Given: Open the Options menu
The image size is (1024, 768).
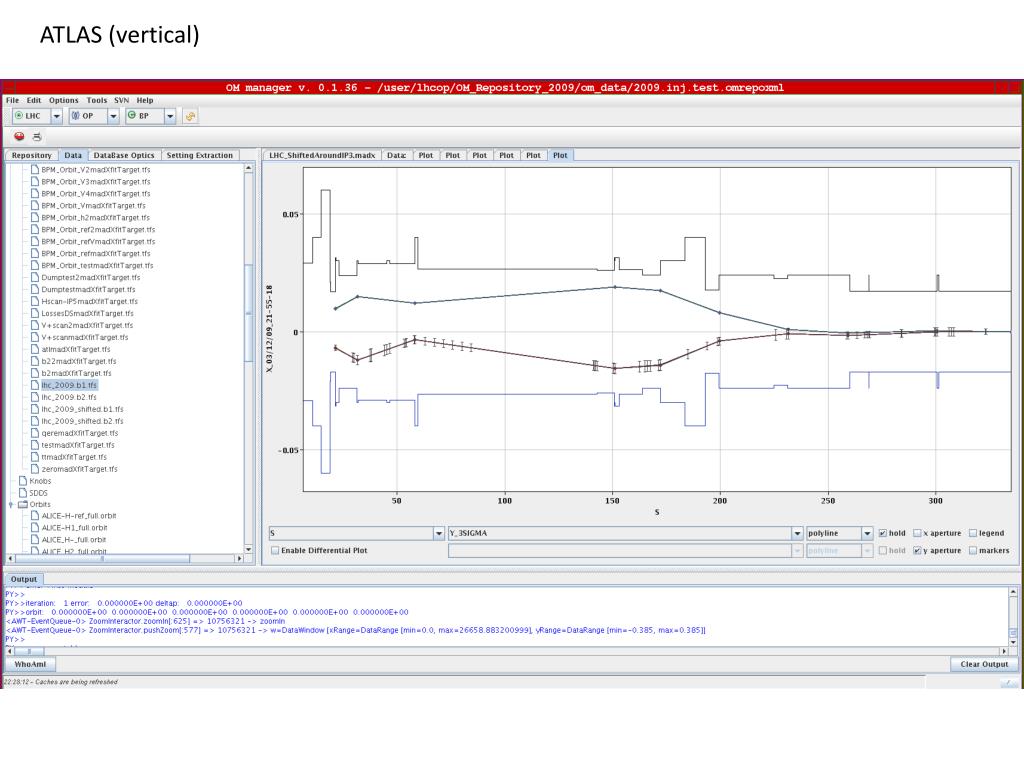Looking at the screenshot, I should [63, 101].
